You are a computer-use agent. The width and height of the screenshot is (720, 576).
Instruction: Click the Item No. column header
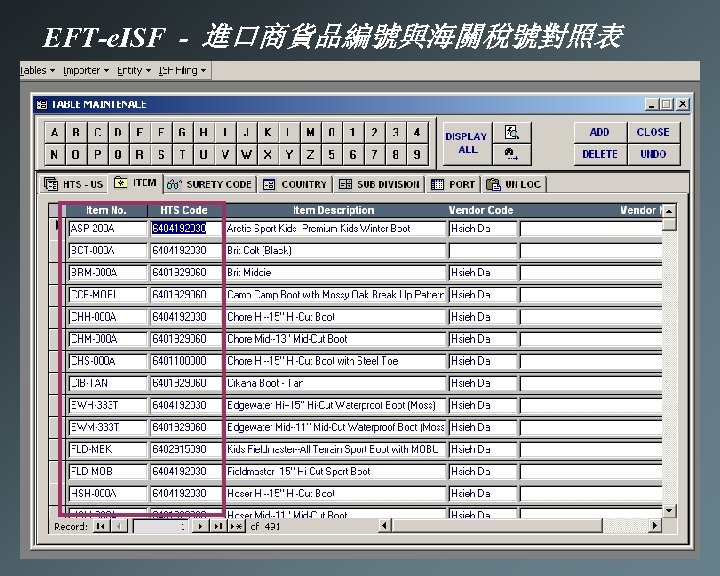click(x=106, y=210)
